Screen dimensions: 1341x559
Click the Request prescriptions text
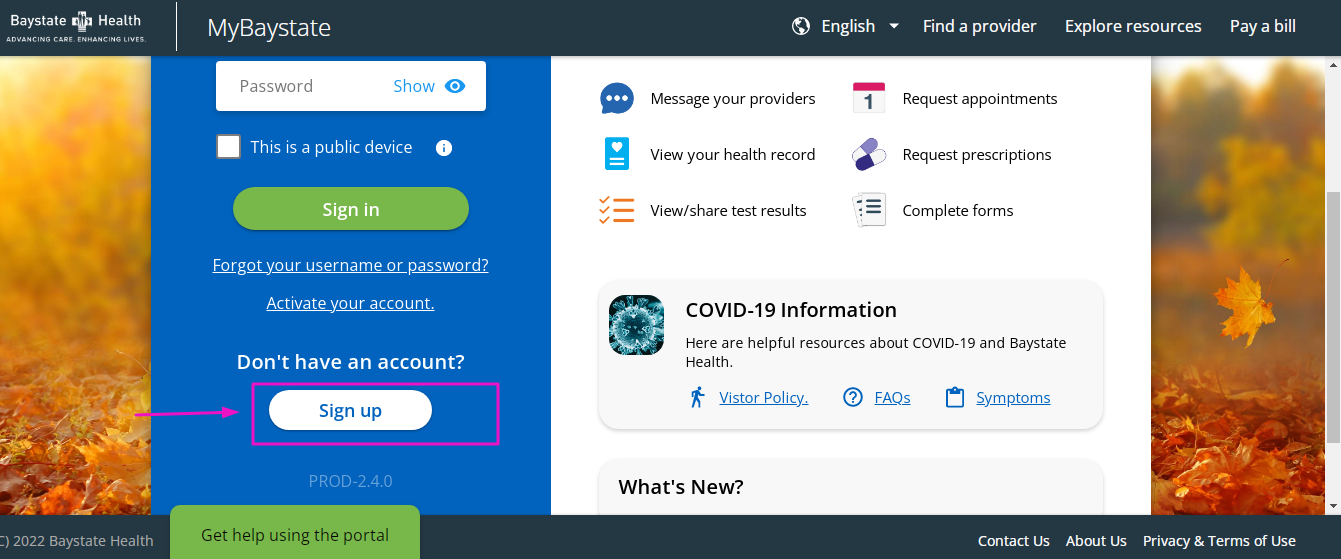pos(977,155)
